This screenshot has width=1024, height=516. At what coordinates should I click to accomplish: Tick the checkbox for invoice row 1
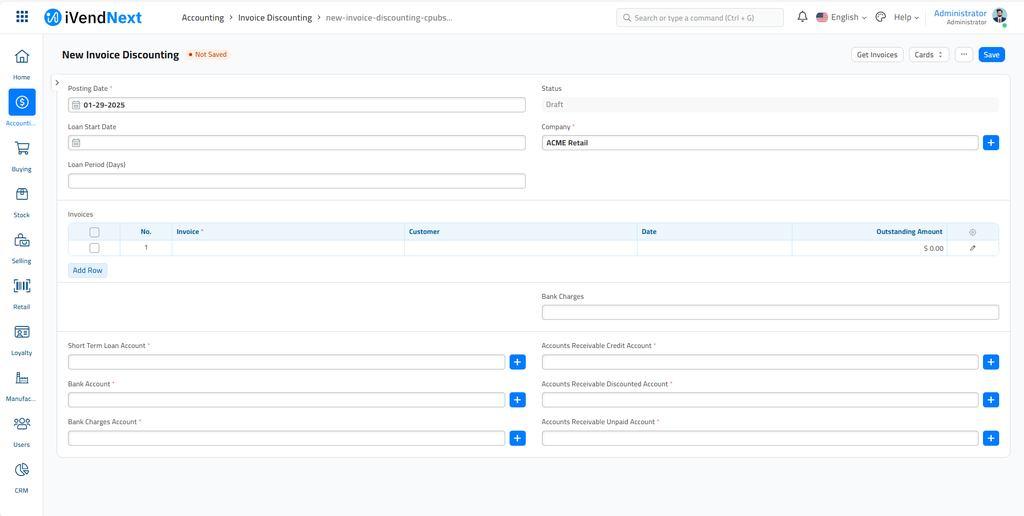(x=95, y=248)
